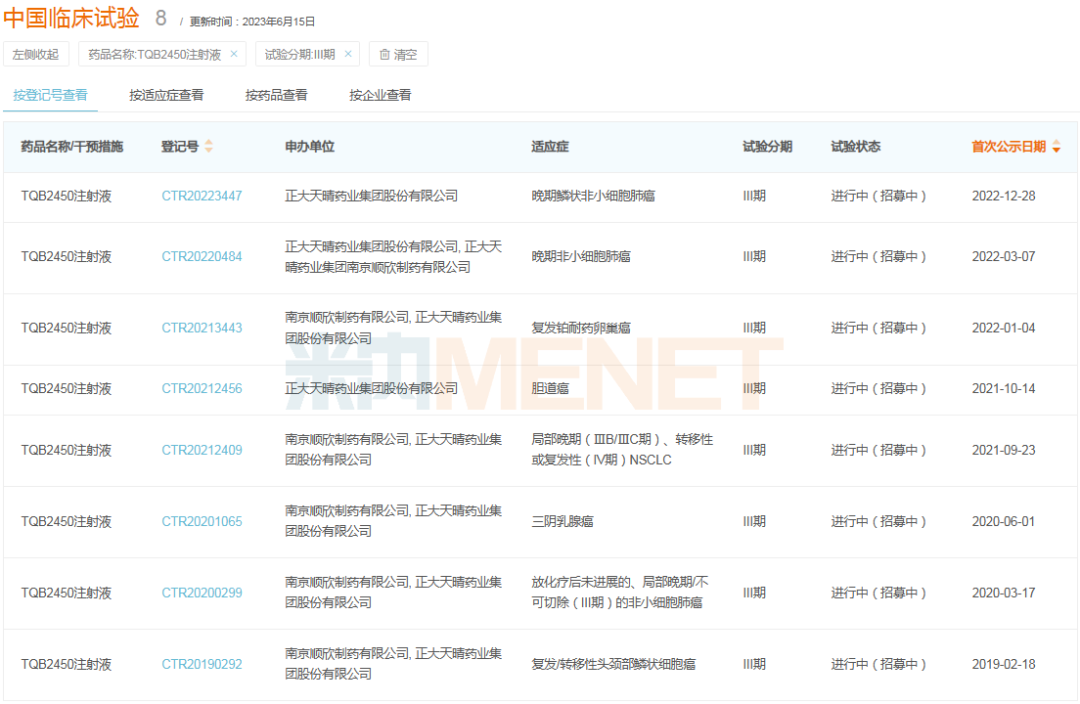This screenshot has height=704, width=1080.
Task: Click the 清空 clear filters button
Action: pos(398,54)
